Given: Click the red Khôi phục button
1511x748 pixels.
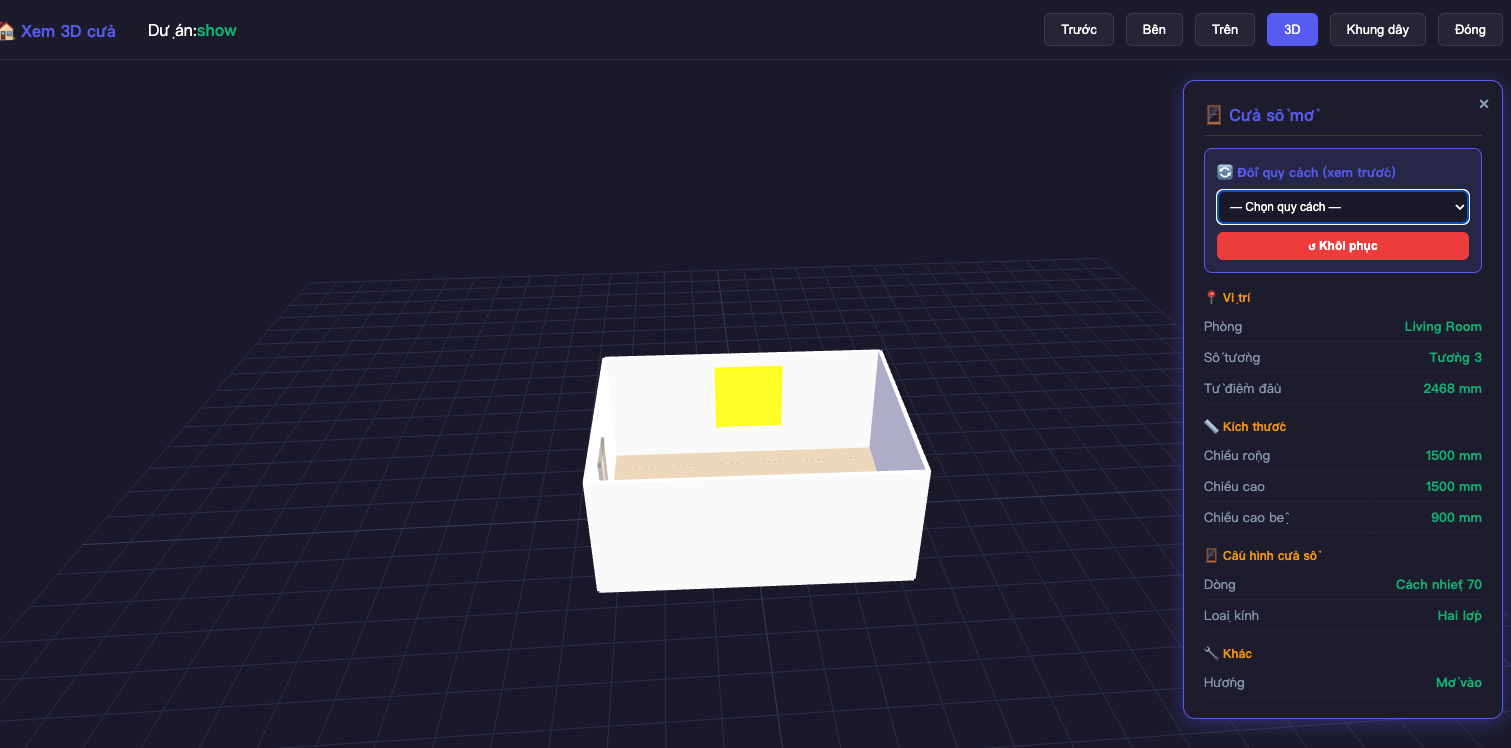Looking at the screenshot, I should tap(1343, 246).
